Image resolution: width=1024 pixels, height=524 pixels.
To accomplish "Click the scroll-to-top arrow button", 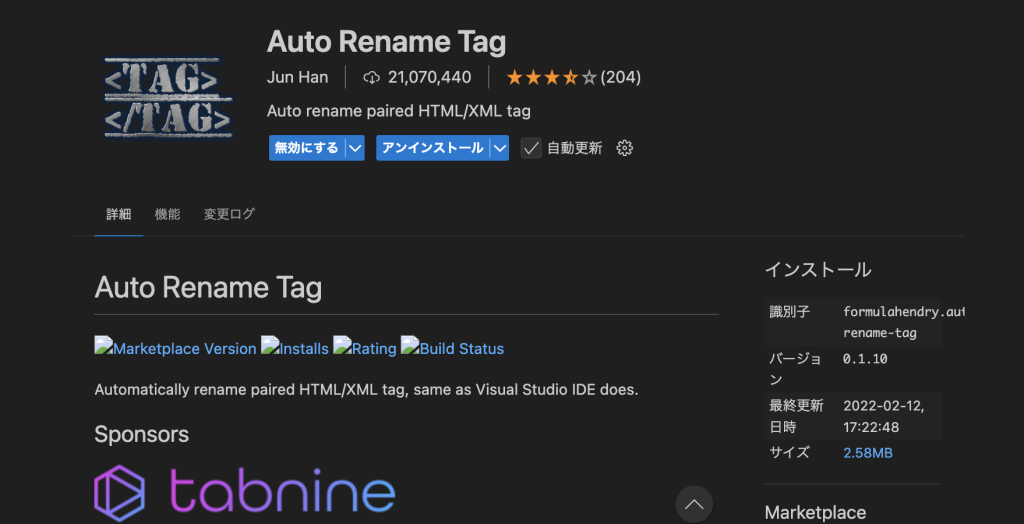I will point(694,504).
